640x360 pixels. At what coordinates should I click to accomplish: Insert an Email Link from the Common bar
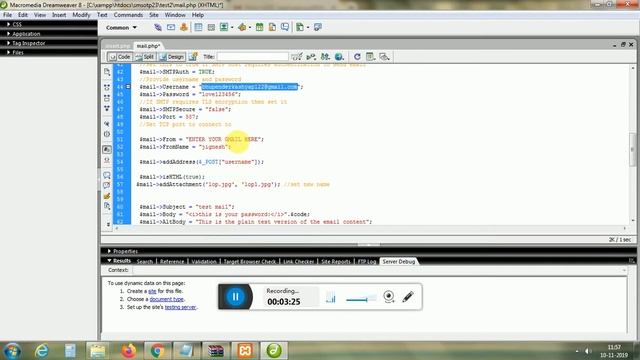tap(171, 27)
